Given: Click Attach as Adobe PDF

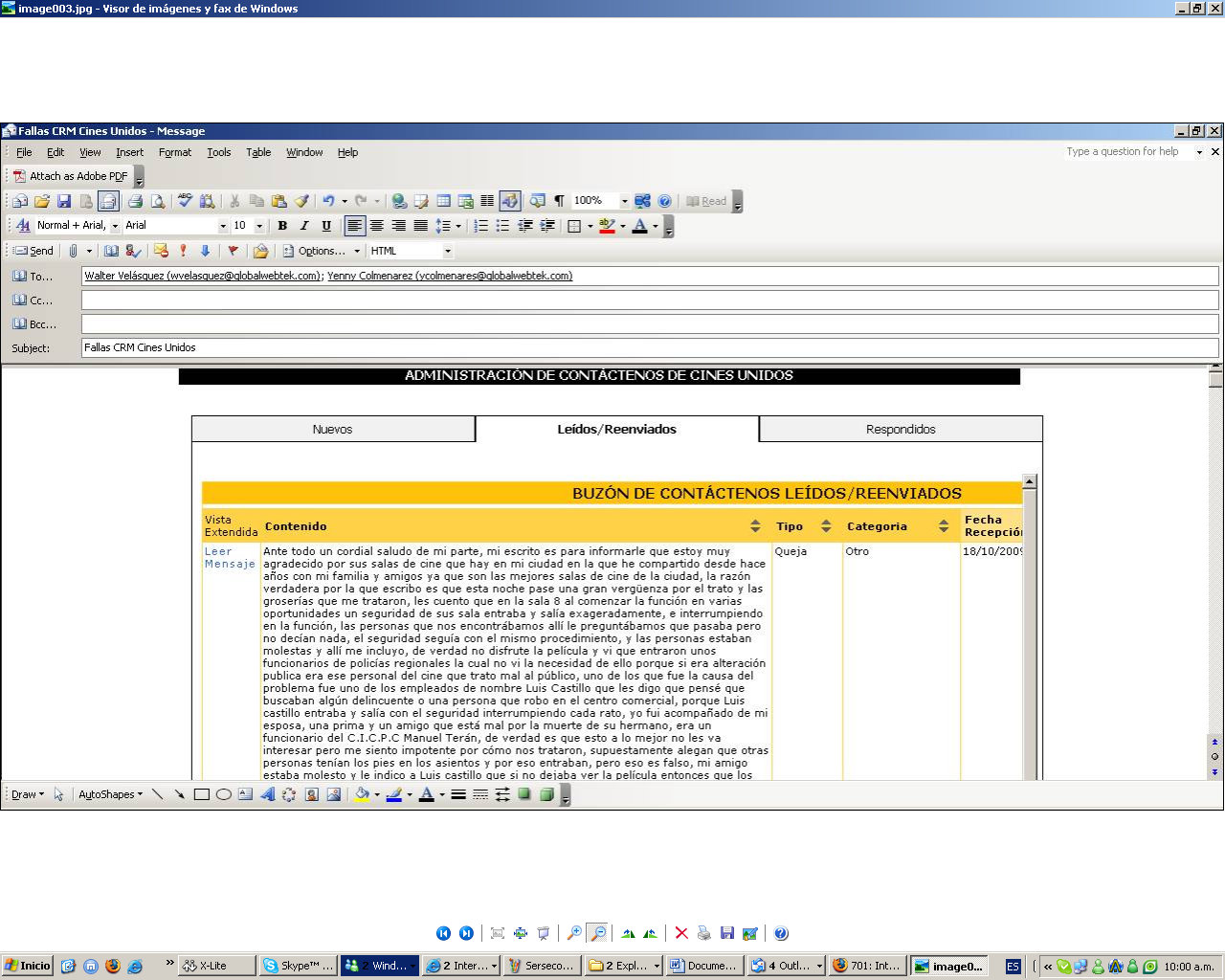Looking at the screenshot, I should point(71,176).
